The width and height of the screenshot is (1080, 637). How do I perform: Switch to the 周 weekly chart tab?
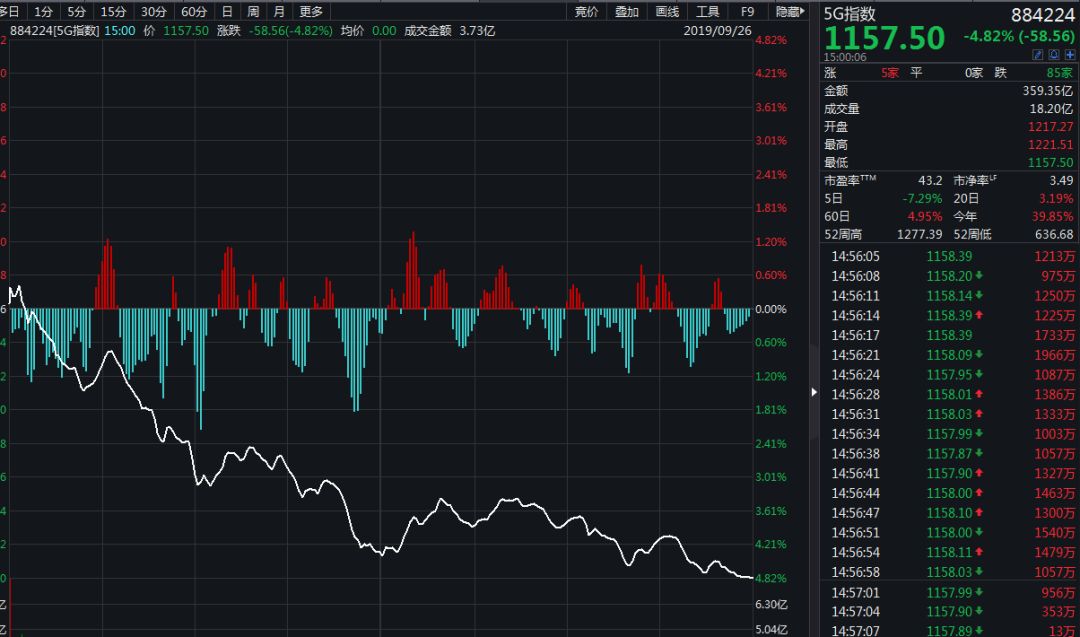click(253, 12)
